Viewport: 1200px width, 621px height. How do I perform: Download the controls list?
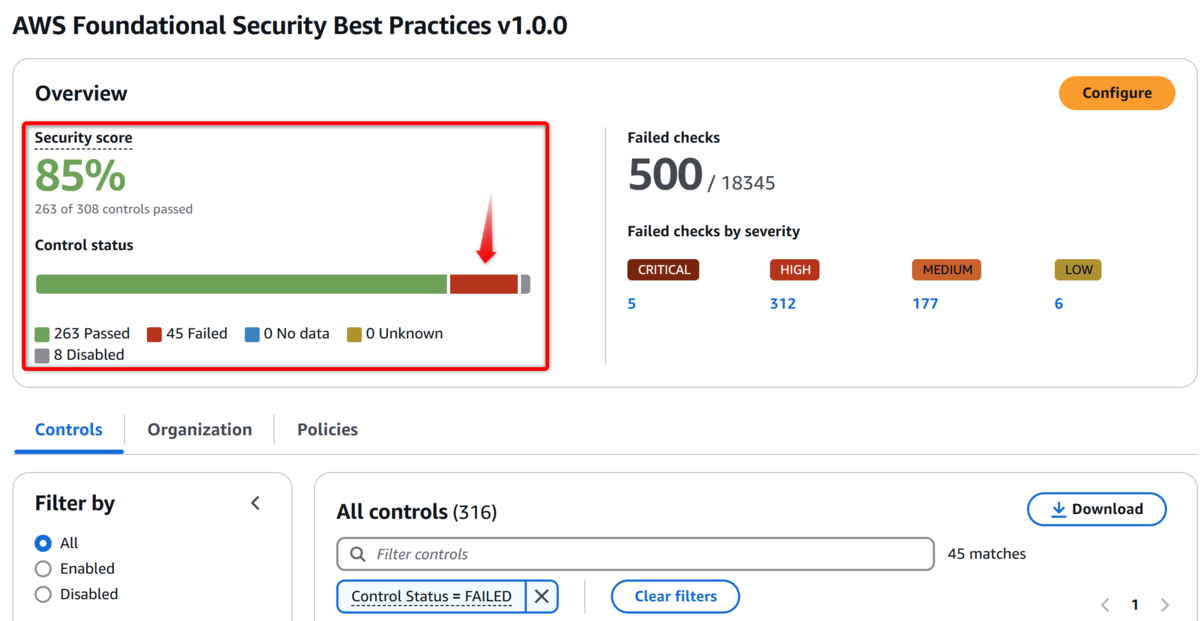(x=1096, y=509)
